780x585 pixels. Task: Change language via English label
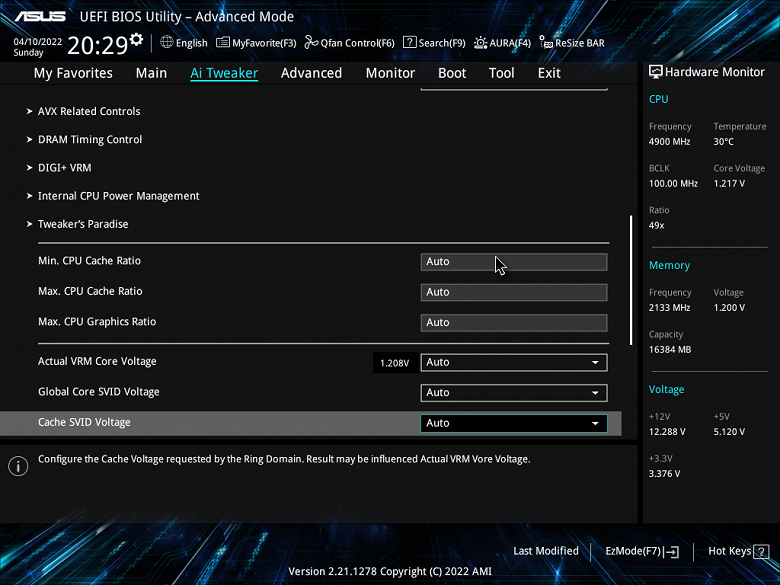192,43
